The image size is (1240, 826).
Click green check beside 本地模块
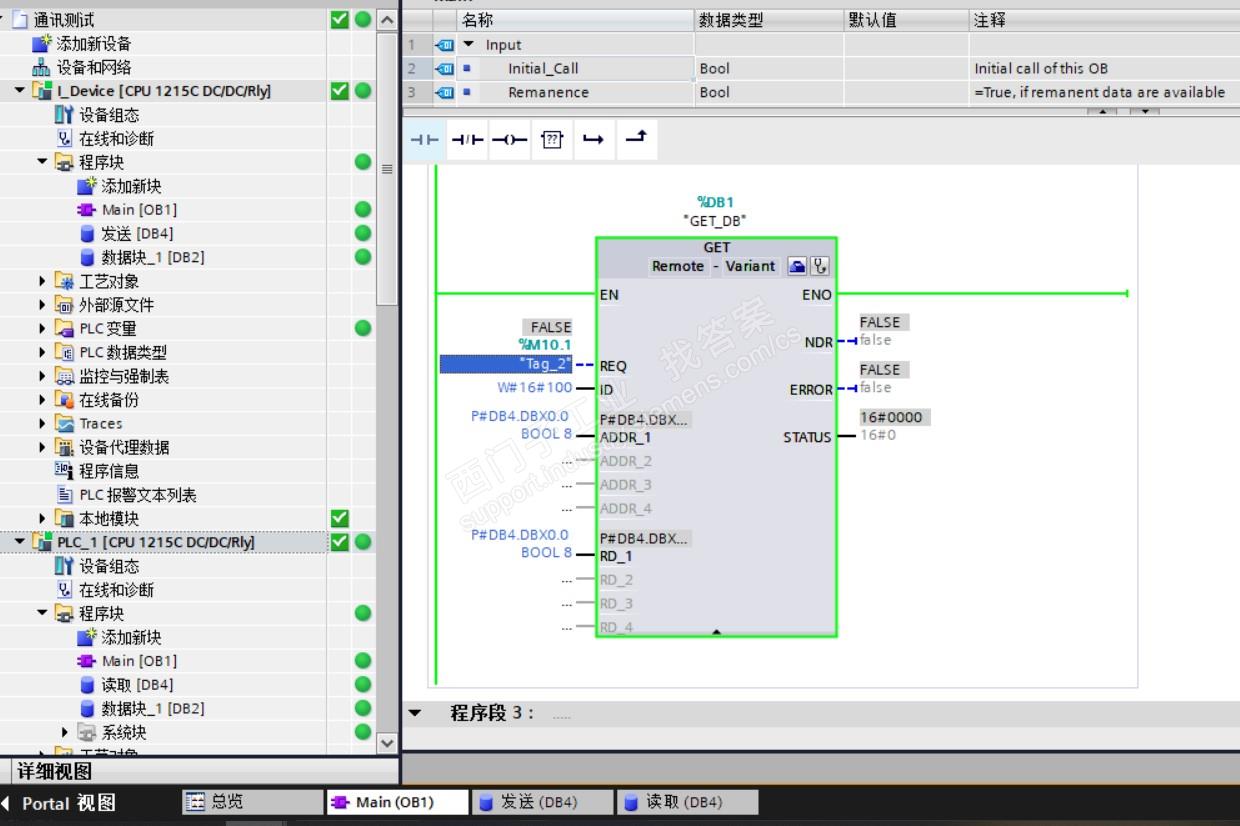point(340,518)
